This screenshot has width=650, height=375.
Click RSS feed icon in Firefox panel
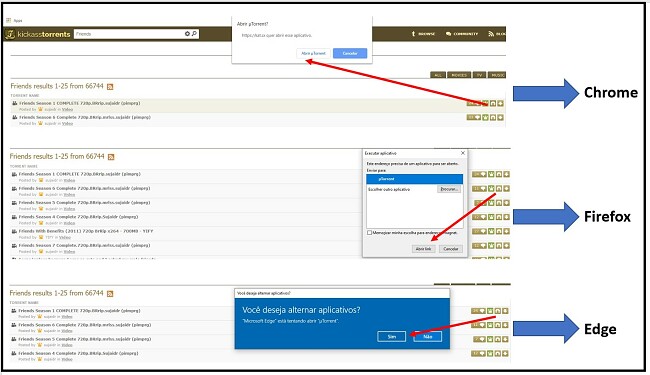[111, 157]
